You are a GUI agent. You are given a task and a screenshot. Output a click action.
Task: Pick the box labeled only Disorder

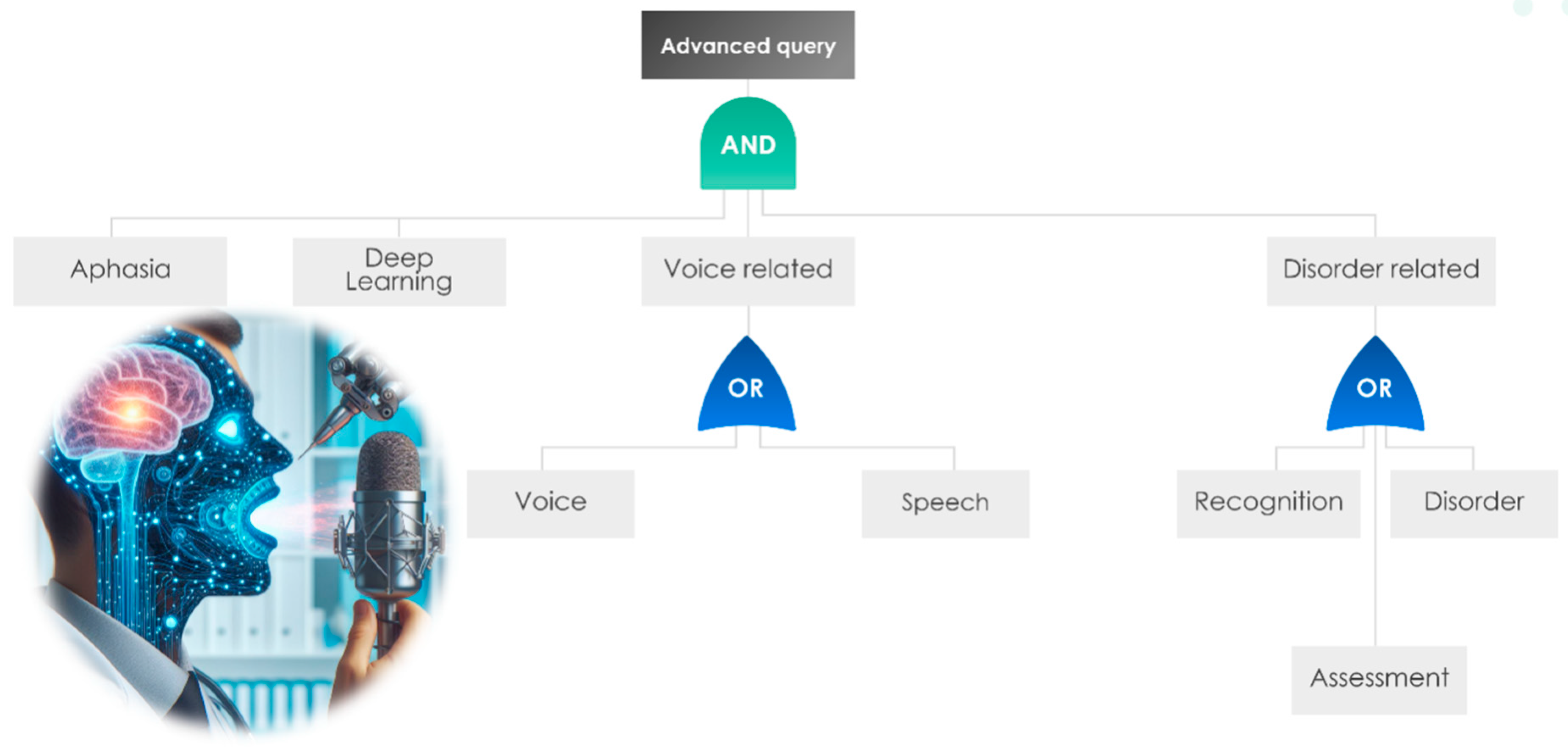tap(1474, 503)
